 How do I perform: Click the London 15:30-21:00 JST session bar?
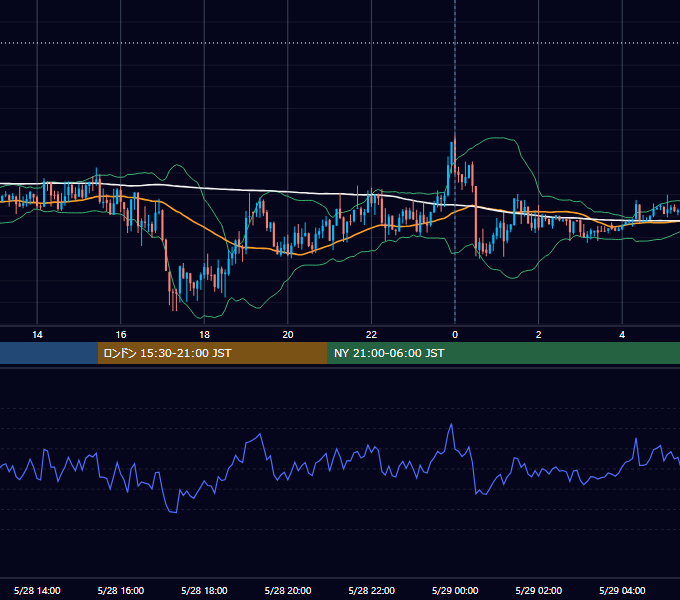point(212,353)
